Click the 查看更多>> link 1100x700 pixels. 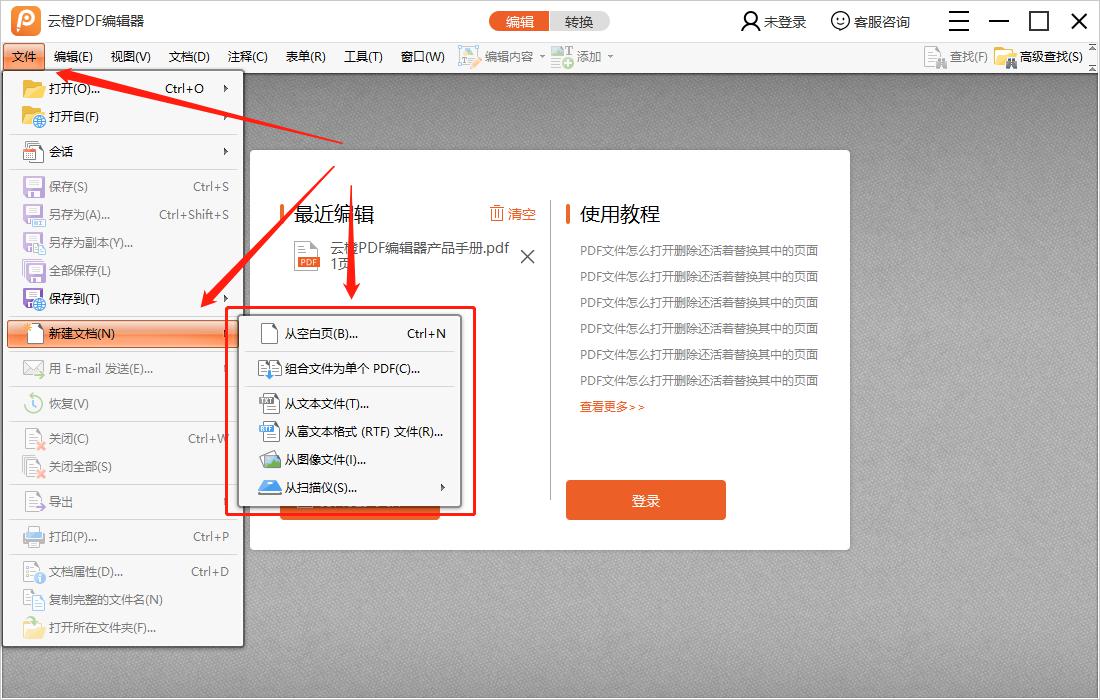pos(611,407)
